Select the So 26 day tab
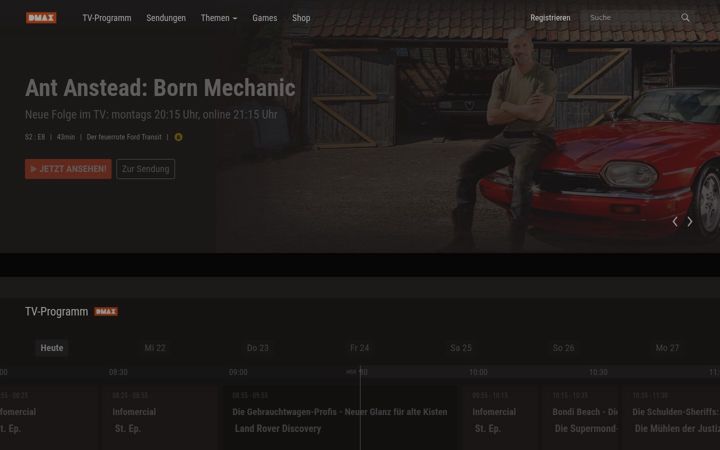The width and height of the screenshot is (720, 450). [x=563, y=348]
